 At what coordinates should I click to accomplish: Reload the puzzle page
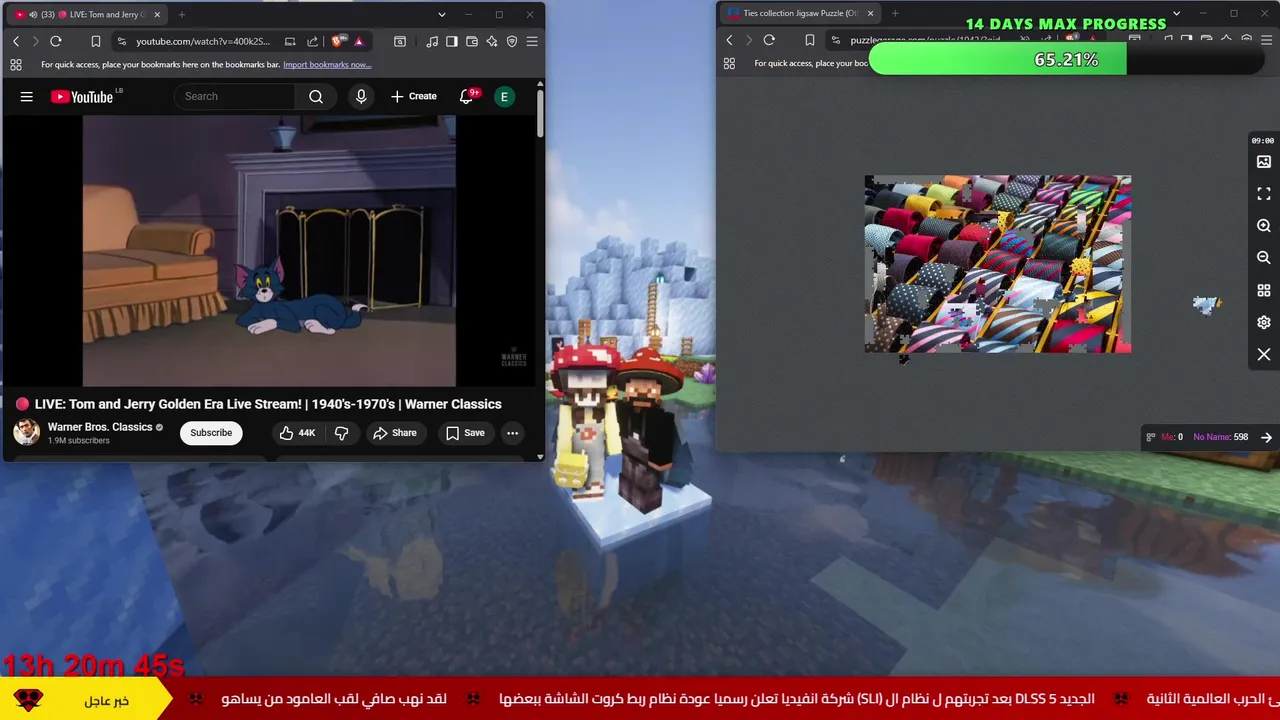(769, 40)
